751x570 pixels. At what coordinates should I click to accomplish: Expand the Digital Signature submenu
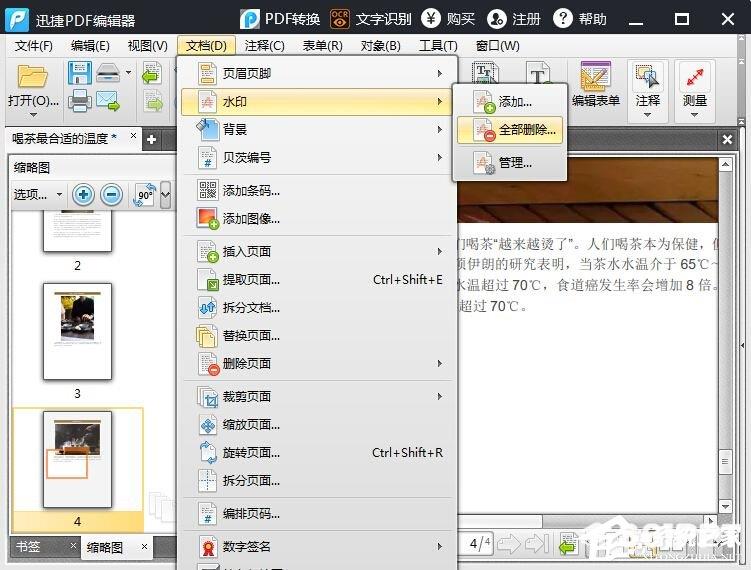[317, 547]
